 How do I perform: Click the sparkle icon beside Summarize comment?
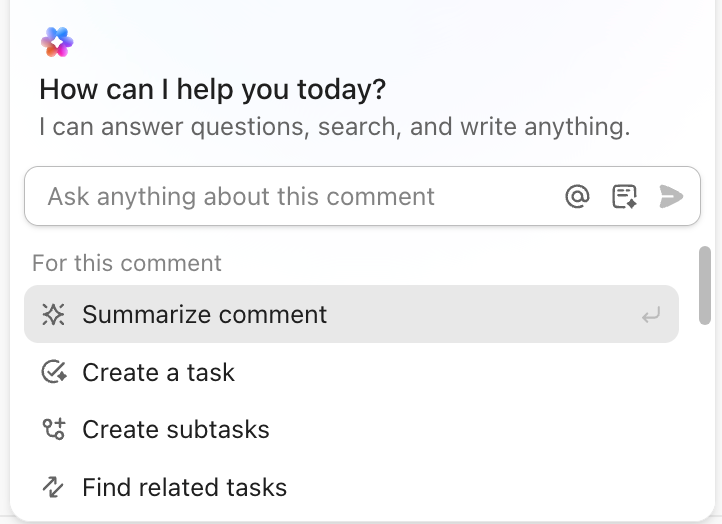click(53, 315)
